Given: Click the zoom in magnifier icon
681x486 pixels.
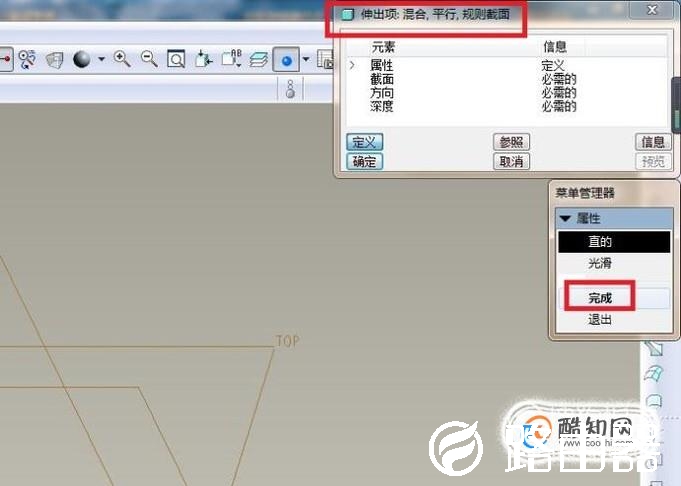Looking at the screenshot, I should coord(122,59).
